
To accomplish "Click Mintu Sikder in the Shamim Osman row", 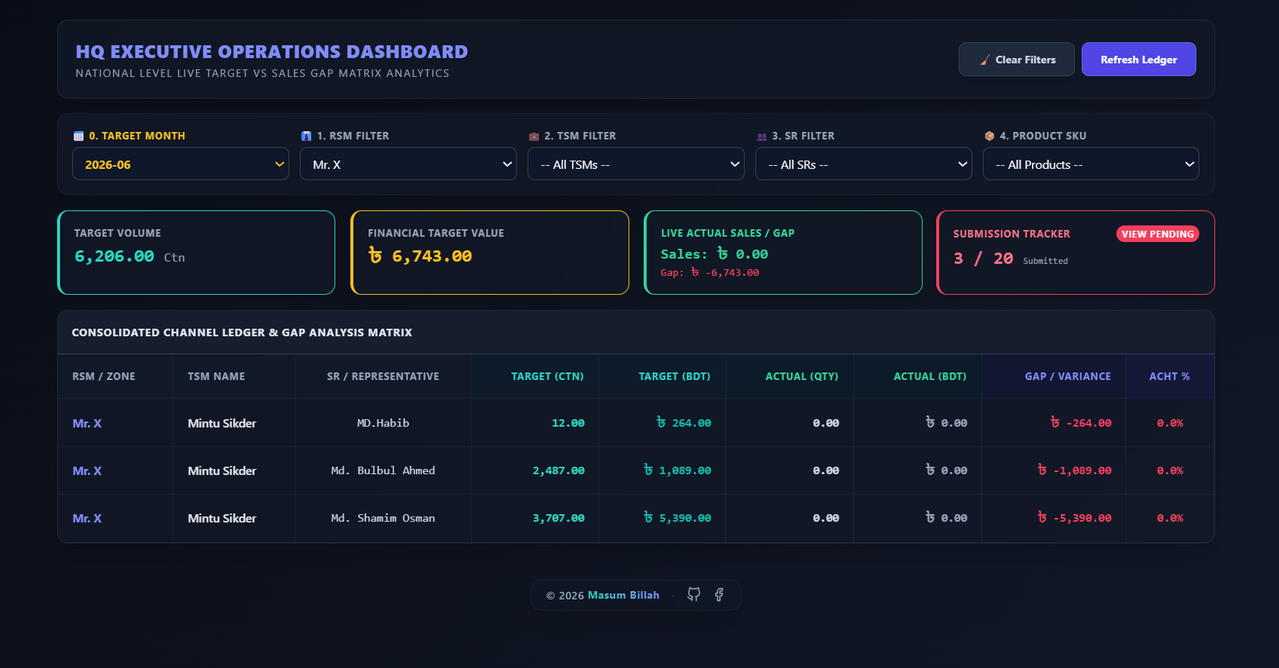I will (x=222, y=518).
